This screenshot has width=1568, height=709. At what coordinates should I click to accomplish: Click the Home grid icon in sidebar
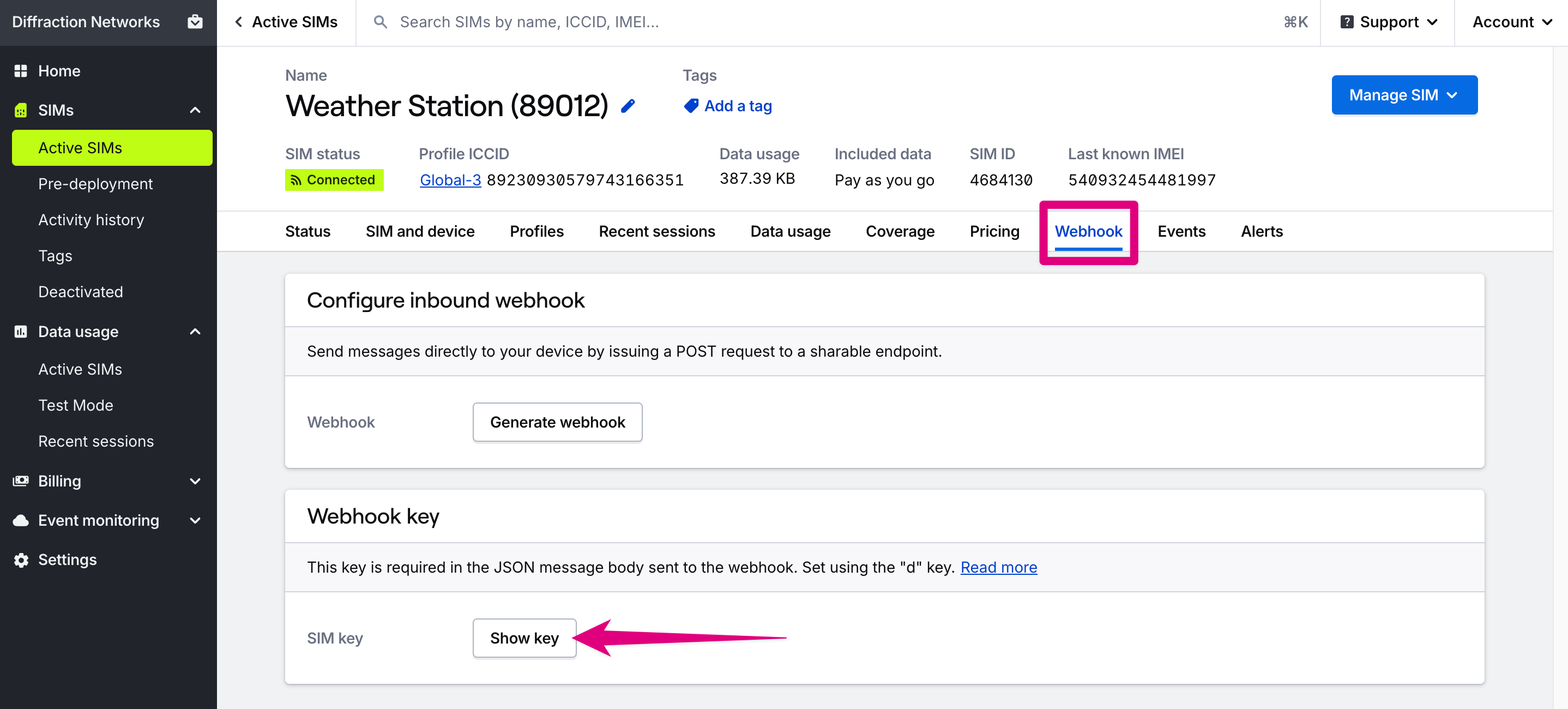(21, 71)
